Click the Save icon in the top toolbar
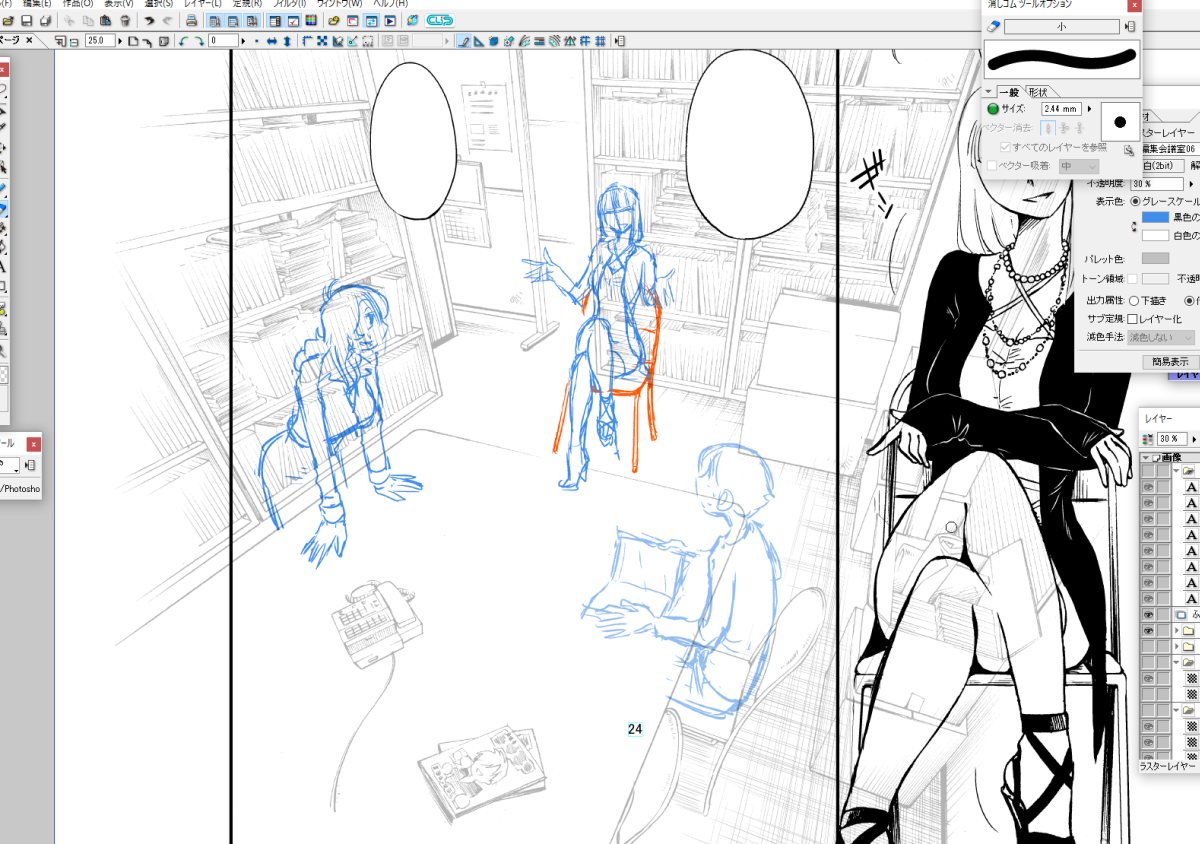 [x=26, y=20]
